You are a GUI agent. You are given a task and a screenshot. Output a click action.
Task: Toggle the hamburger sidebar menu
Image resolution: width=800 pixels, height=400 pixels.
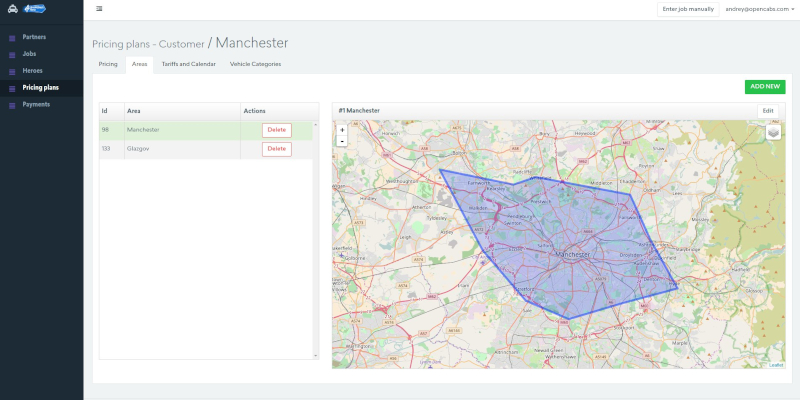(99, 8)
